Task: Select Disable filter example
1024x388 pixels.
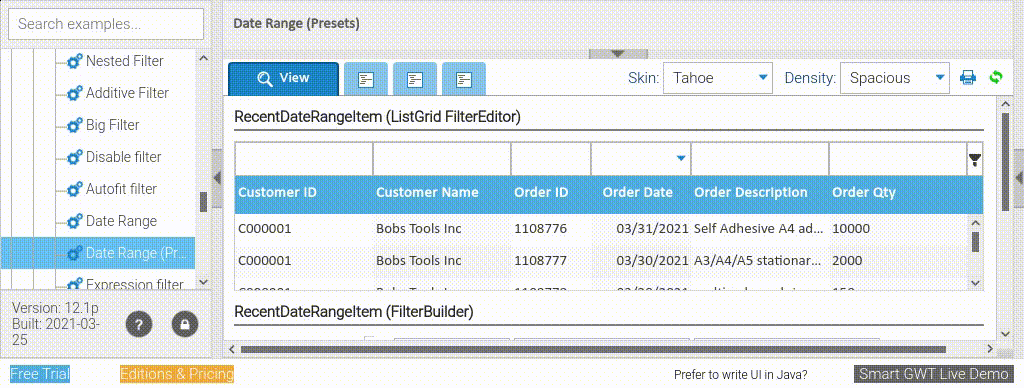Action: pyautogui.click(x=123, y=157)
